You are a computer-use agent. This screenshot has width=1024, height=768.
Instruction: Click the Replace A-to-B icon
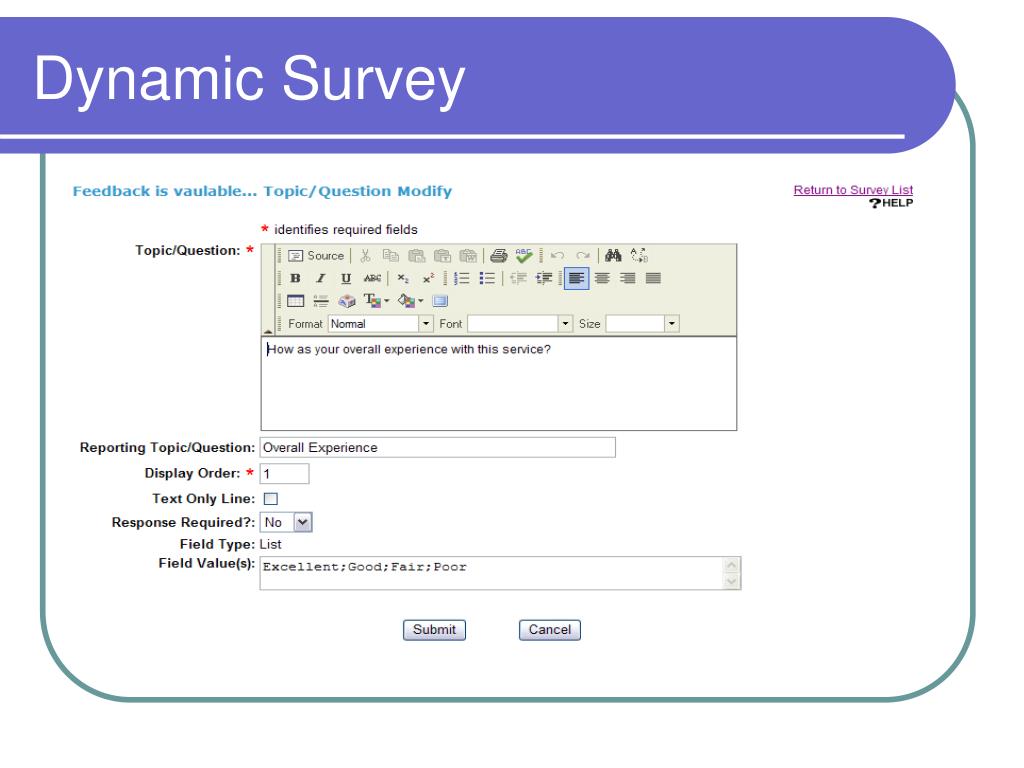[639, 255]
